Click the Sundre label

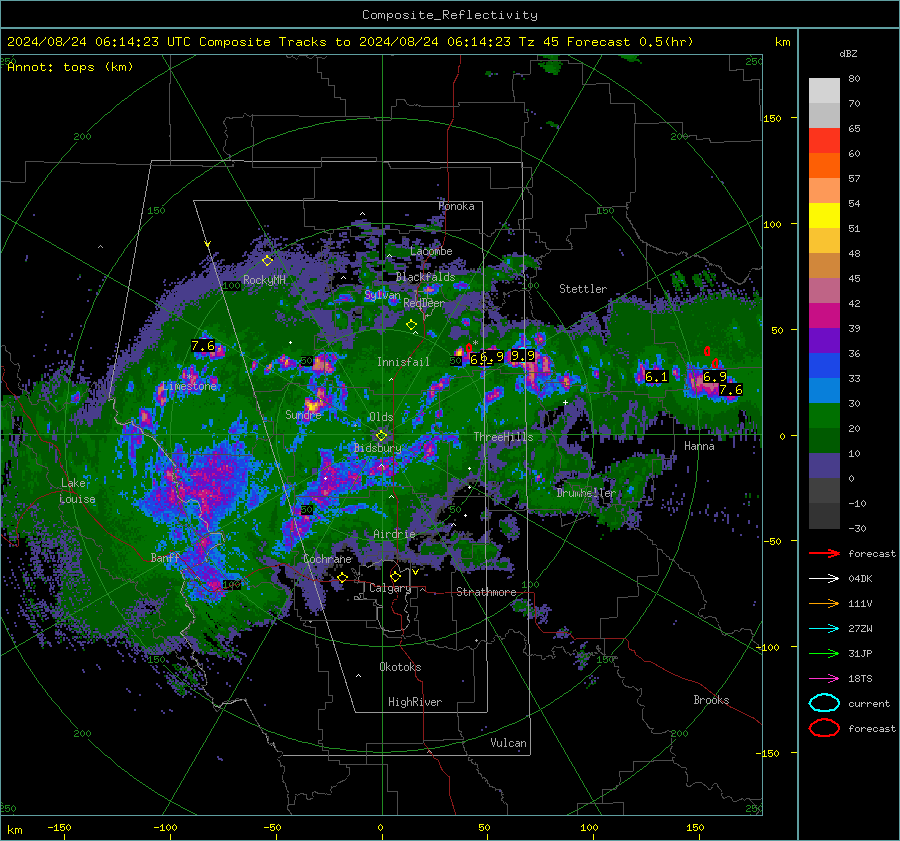(303, 415)
